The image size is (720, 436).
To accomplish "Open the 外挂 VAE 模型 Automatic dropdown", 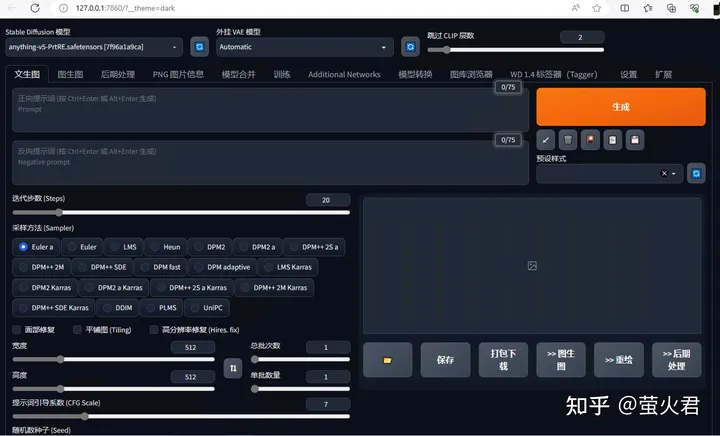I will point(304,47).
